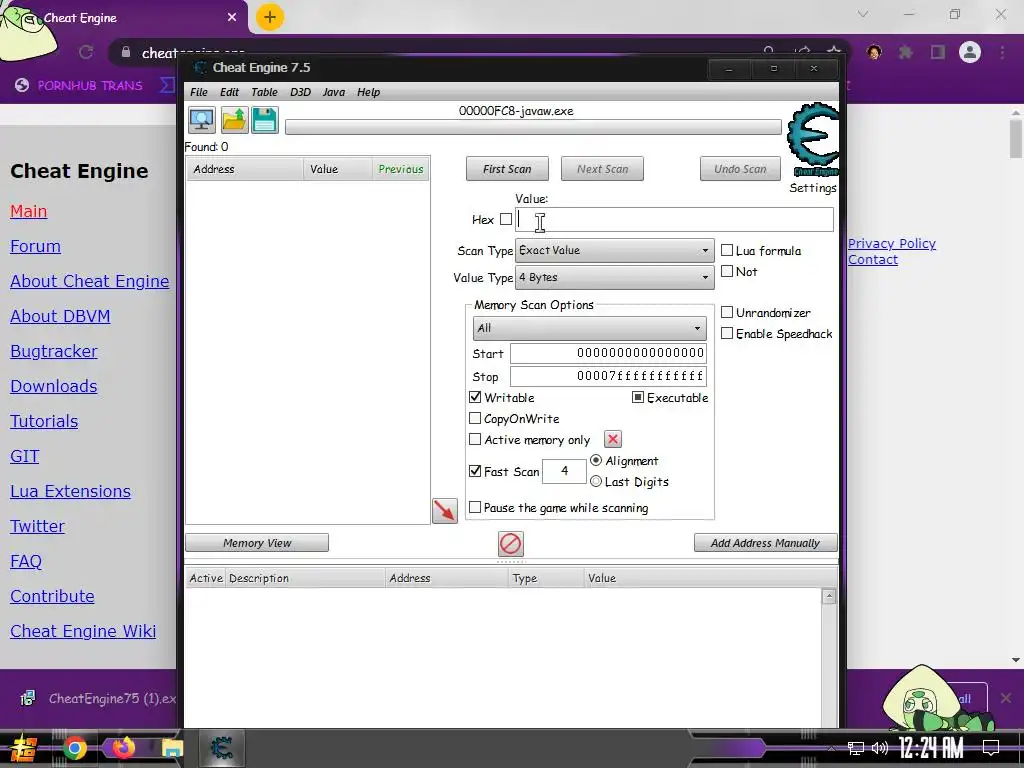Open the network icon in system tray
The width and height of the screenshot is (1024, 768).
click(x=856, y=748)
